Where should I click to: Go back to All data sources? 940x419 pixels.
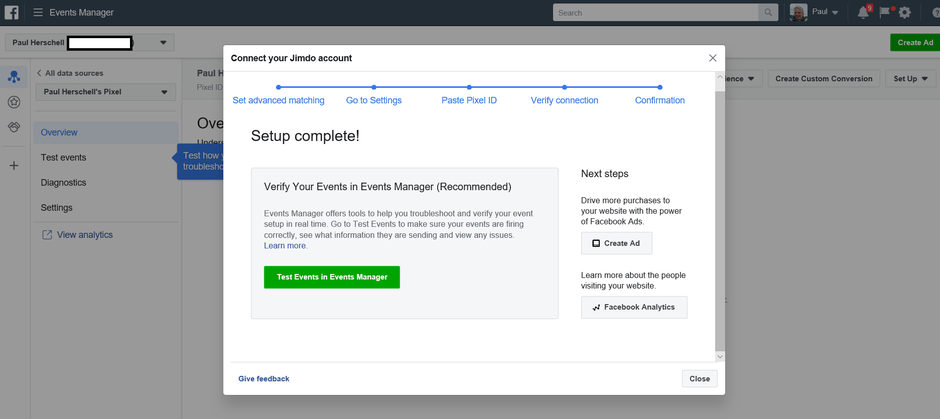[x=70, y=73]
